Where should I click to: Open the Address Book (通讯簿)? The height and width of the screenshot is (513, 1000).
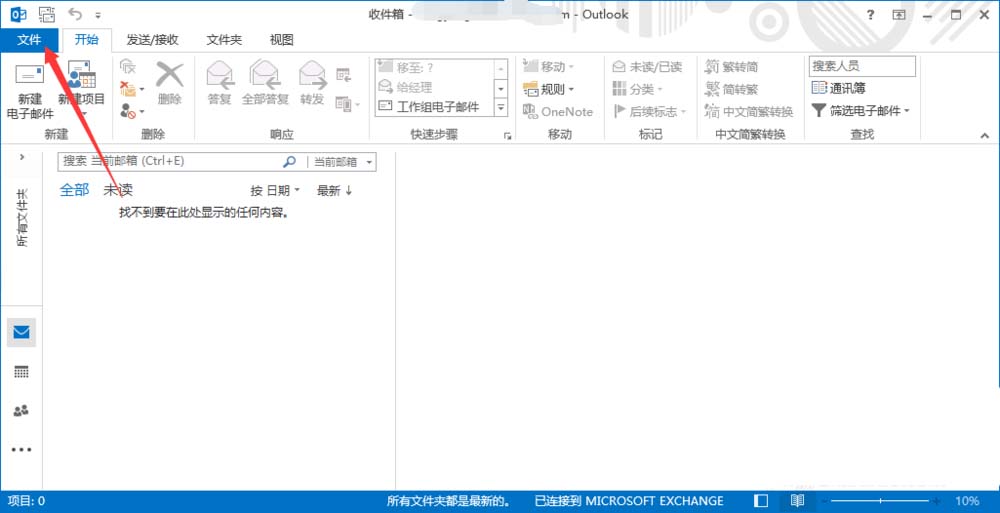[838, 88]
